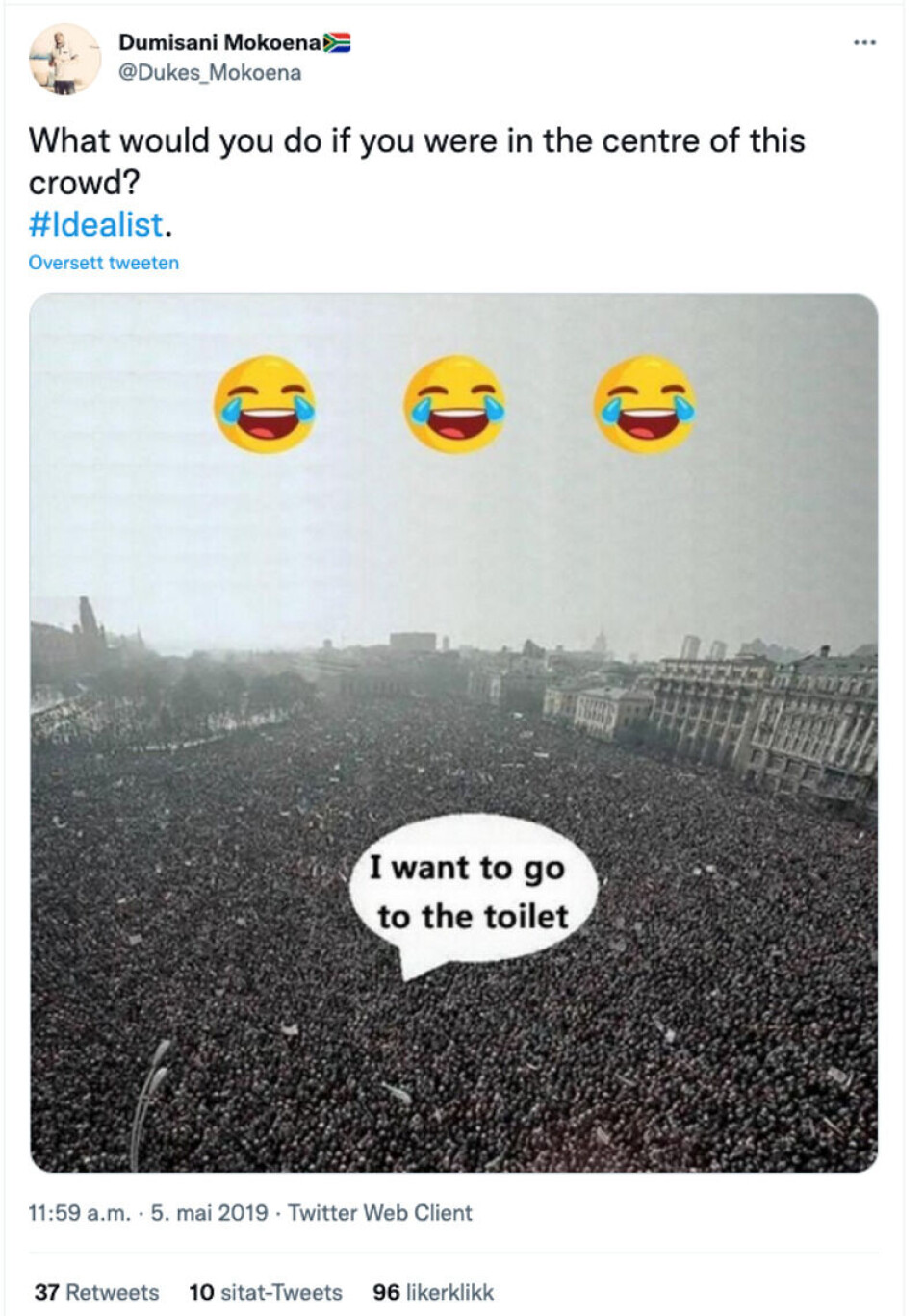
Task: Click the Twitter Web Client source label
Action: pos(380,1213)
